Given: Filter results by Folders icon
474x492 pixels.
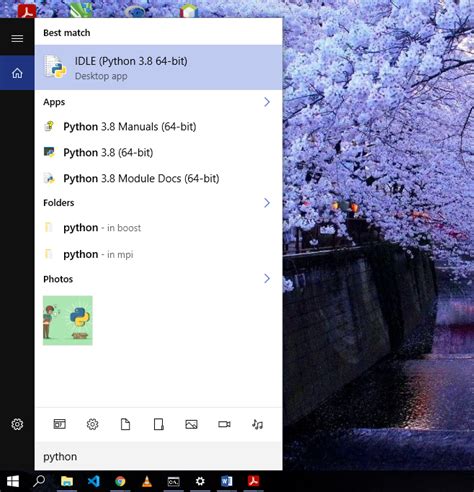Looking at the screenshot, I should pyautogui.click(x=159, y=424).
